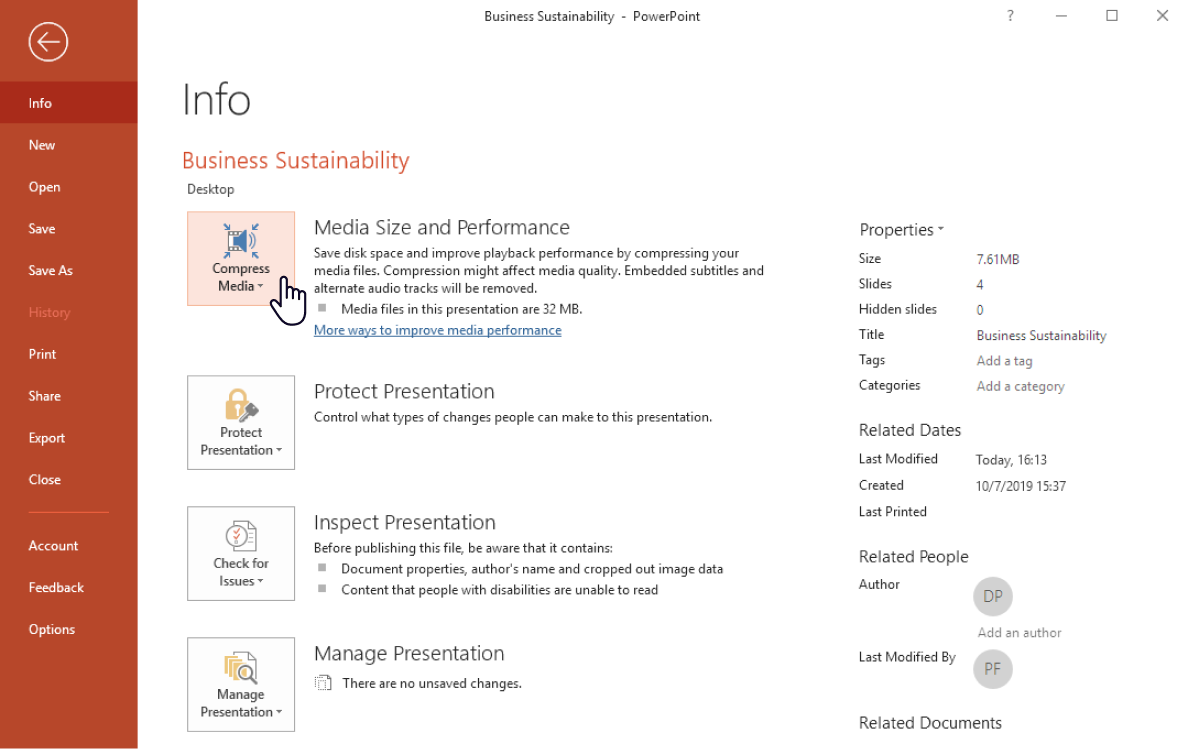This screenshot has width=1188, height=749.
Task: Click the Add a category field
Action: [1020, 386]
